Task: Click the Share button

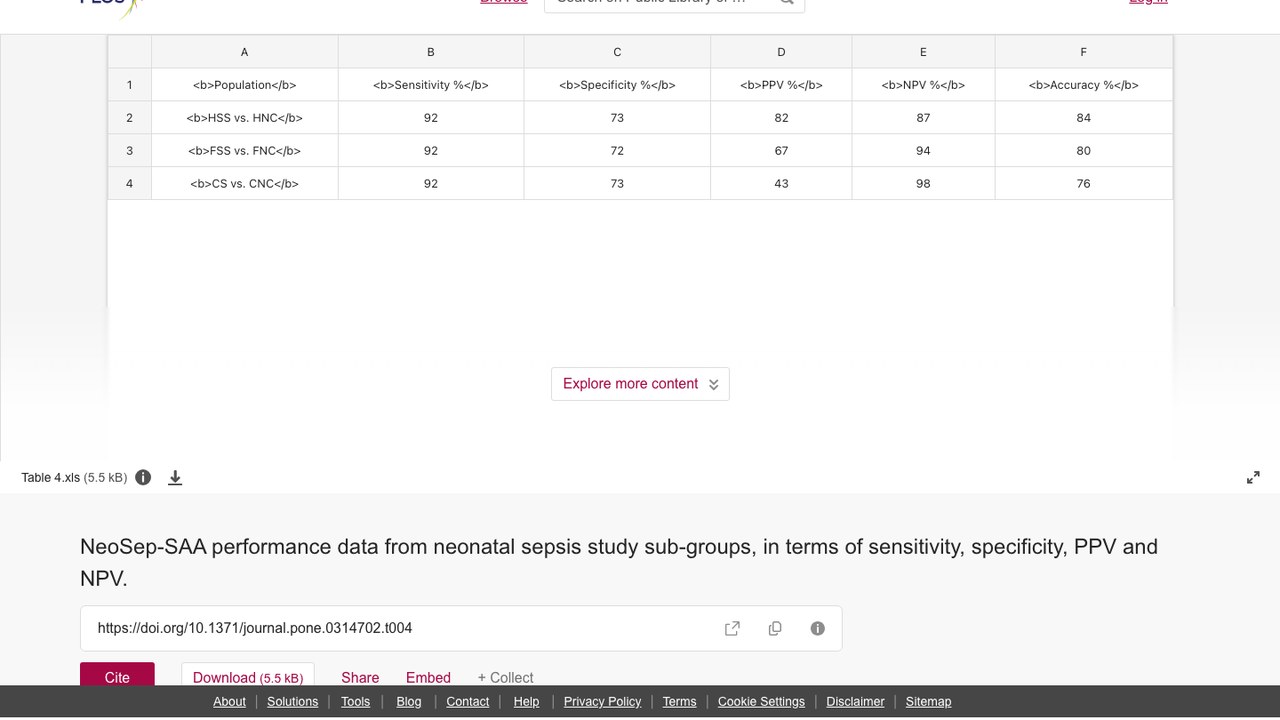Action: point(360,677)
